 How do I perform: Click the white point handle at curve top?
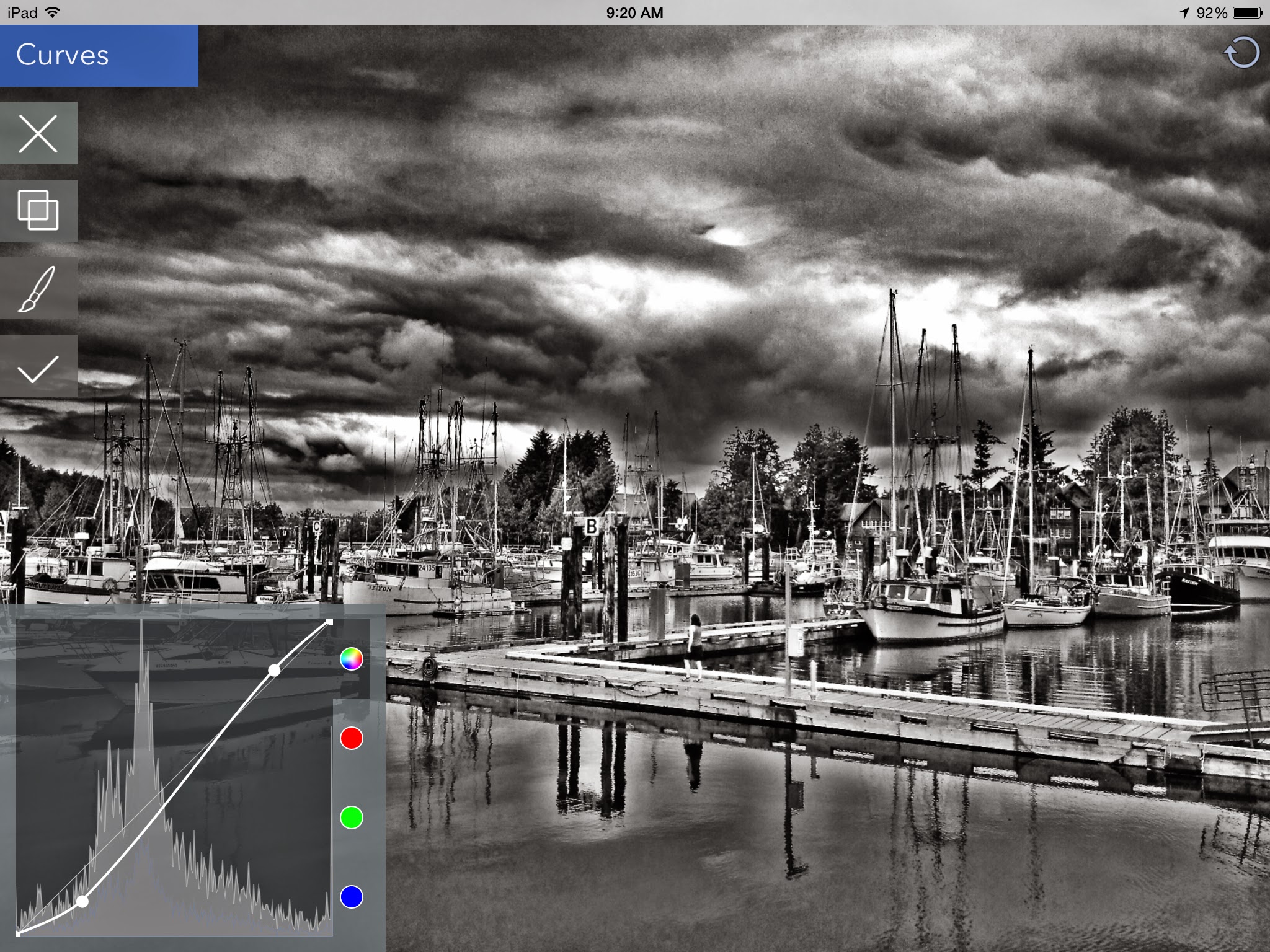point(329,622)
